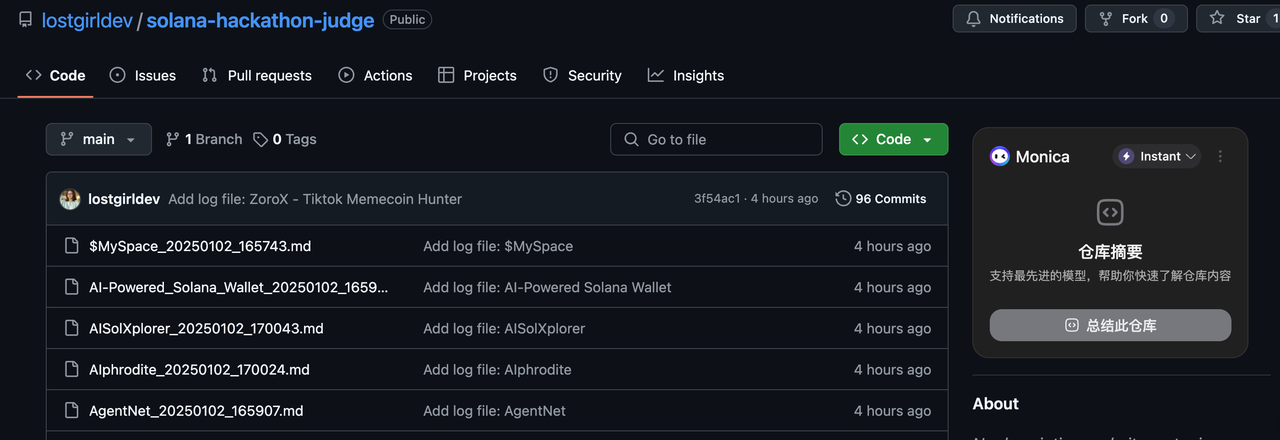The width and height of the screenshot is (1280, 440).
Task: Click the lostgirldev avatar in commit row
Action: click(70, 199)
